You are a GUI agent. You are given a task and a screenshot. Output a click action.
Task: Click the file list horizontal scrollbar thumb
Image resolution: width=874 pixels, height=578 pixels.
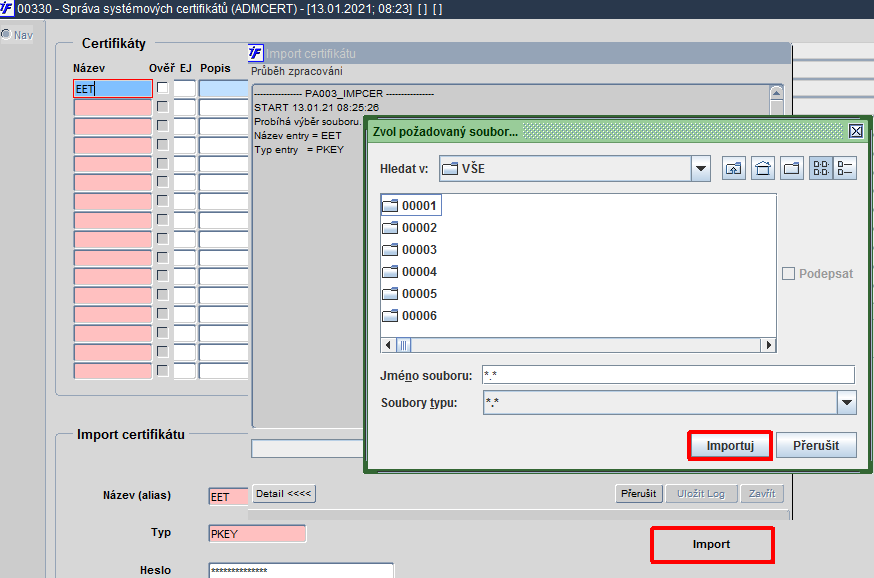click(404, 345)
